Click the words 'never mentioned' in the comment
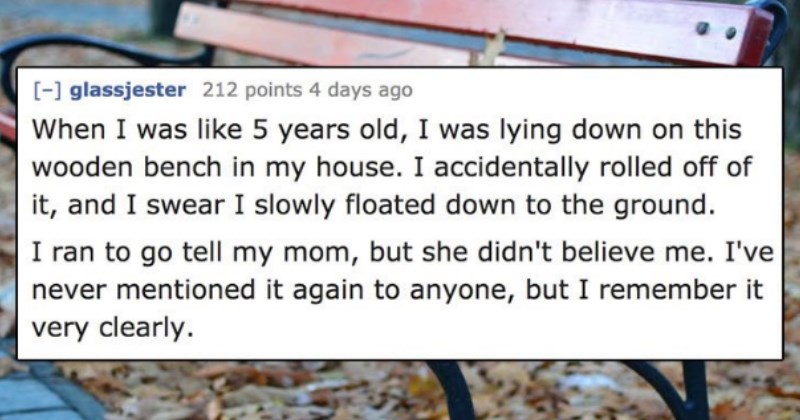 point(145,290)
